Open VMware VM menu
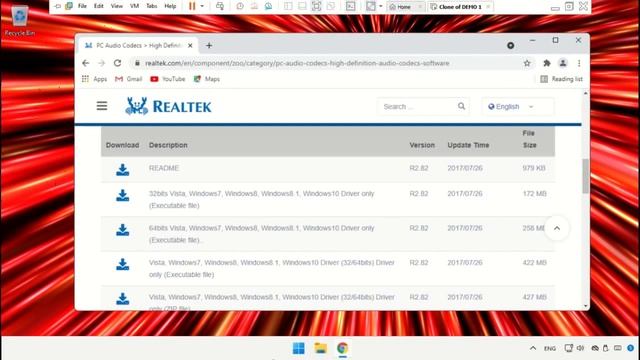Viewport: 640px width, 360px height. click(134, 6)
